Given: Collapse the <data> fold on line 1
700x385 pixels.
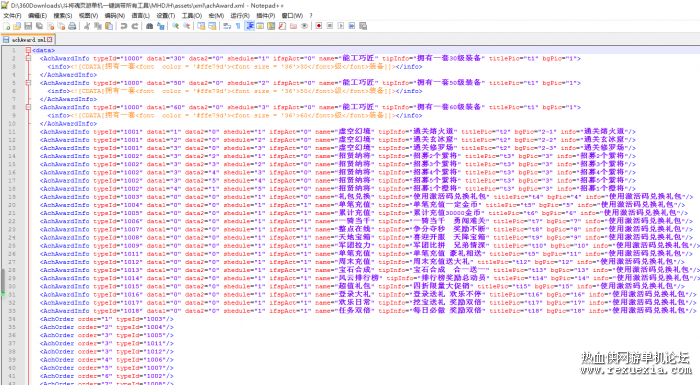Looking at the screenshot, I should [28, 50].
